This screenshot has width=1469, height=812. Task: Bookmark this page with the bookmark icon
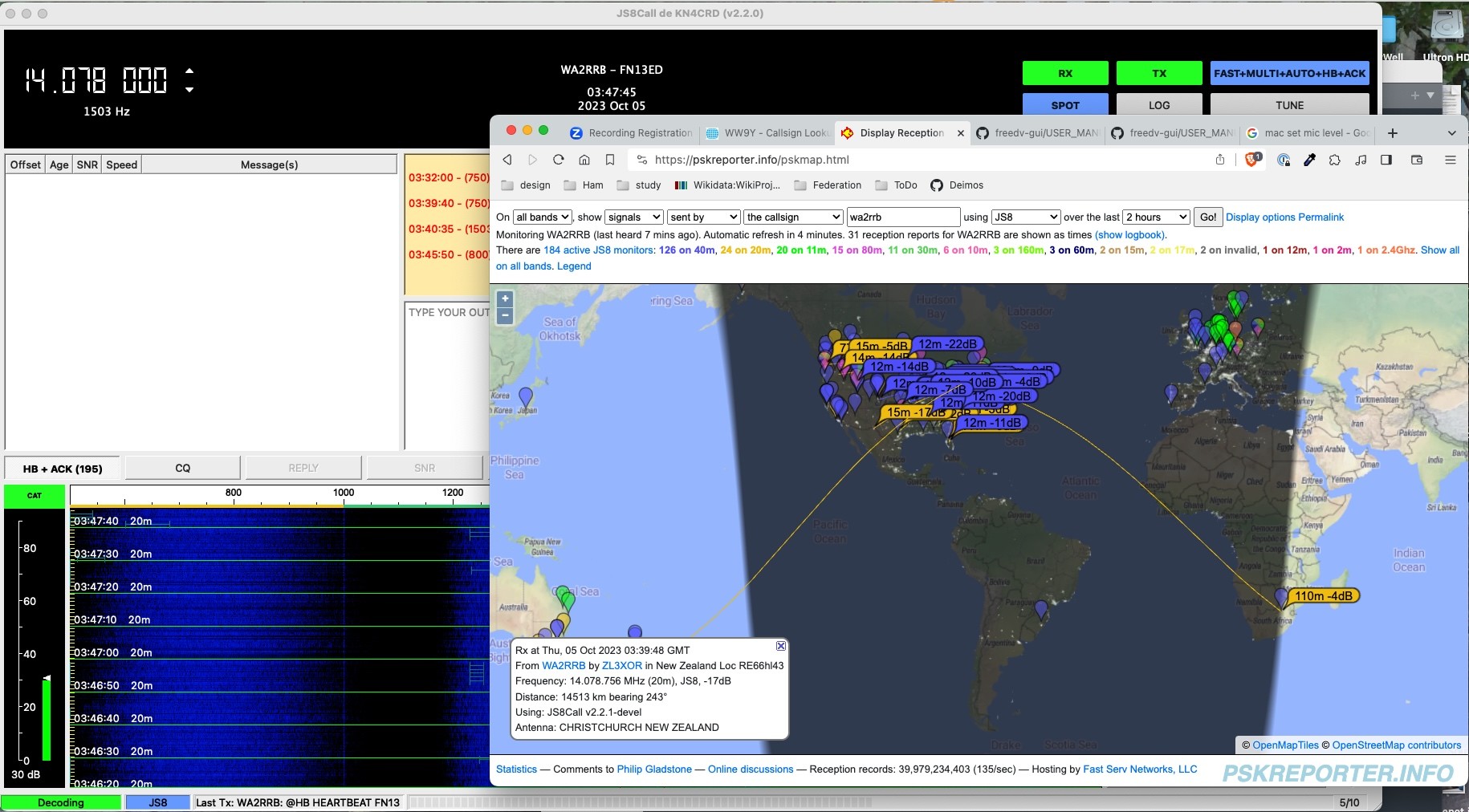(x=610, y=160)
